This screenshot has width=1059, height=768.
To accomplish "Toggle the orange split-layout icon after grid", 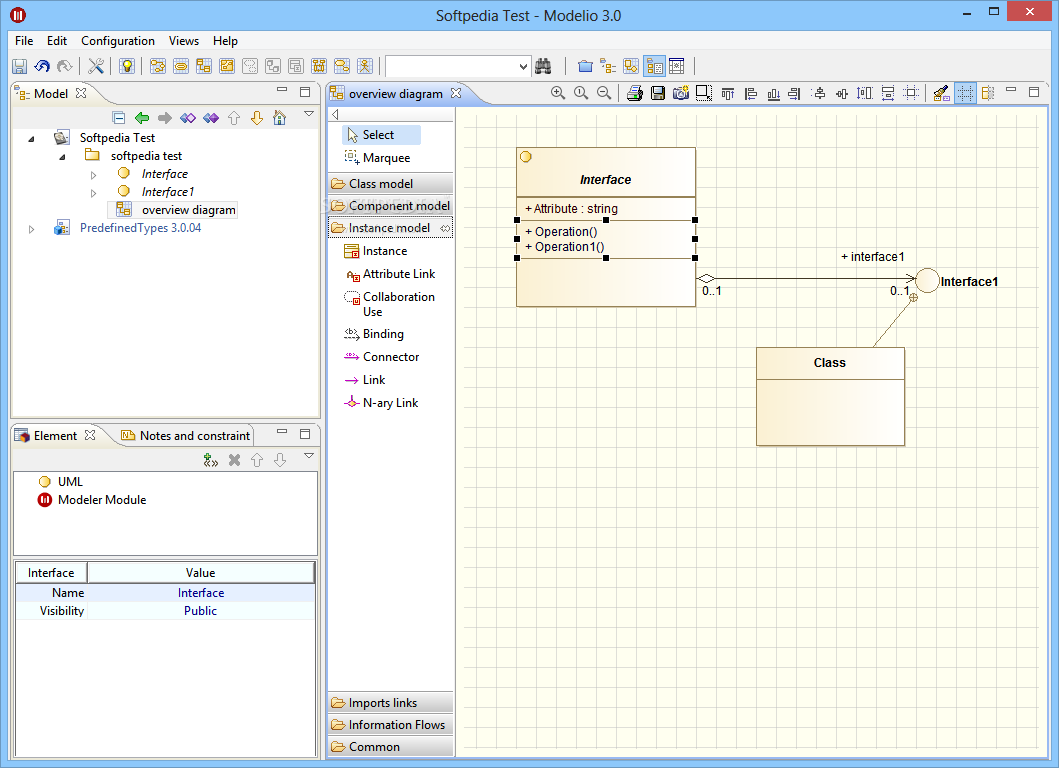I will [988, 93].
